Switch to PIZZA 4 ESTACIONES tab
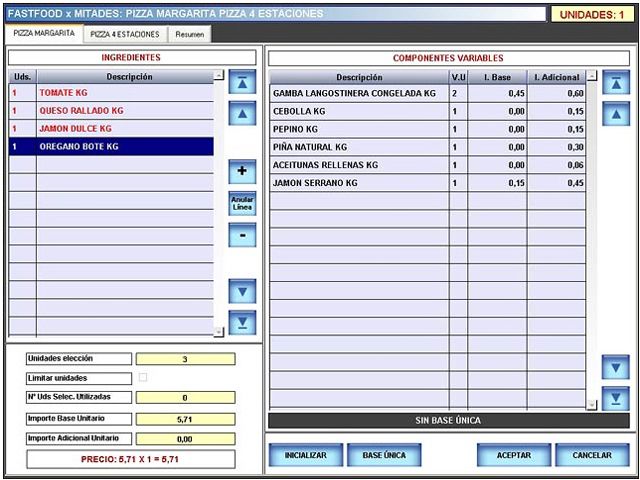The width and height of the screenshot is (640, 480). tap(125, 34)
